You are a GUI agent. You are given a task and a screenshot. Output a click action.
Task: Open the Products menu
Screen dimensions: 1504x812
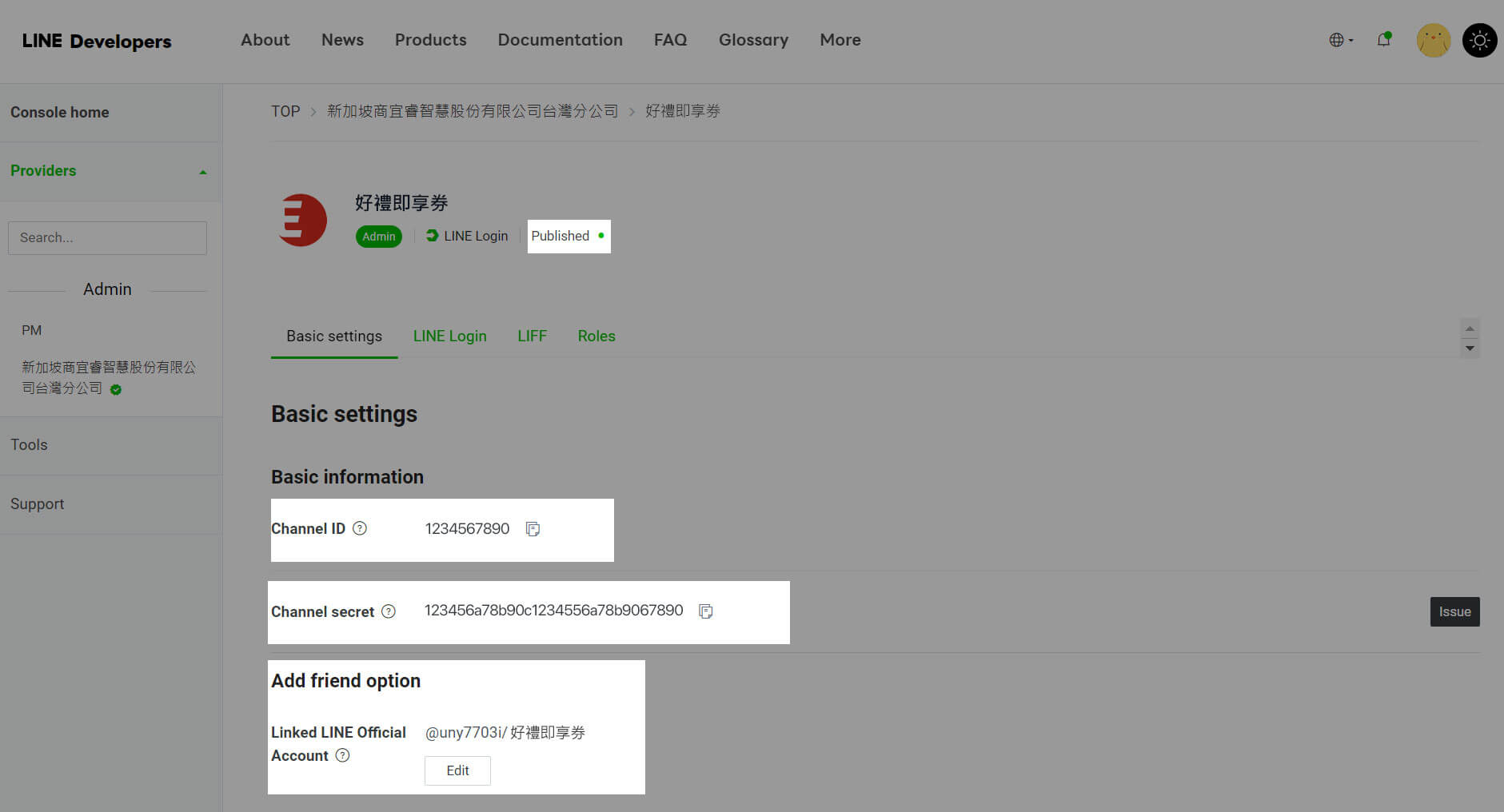[431, 40]
